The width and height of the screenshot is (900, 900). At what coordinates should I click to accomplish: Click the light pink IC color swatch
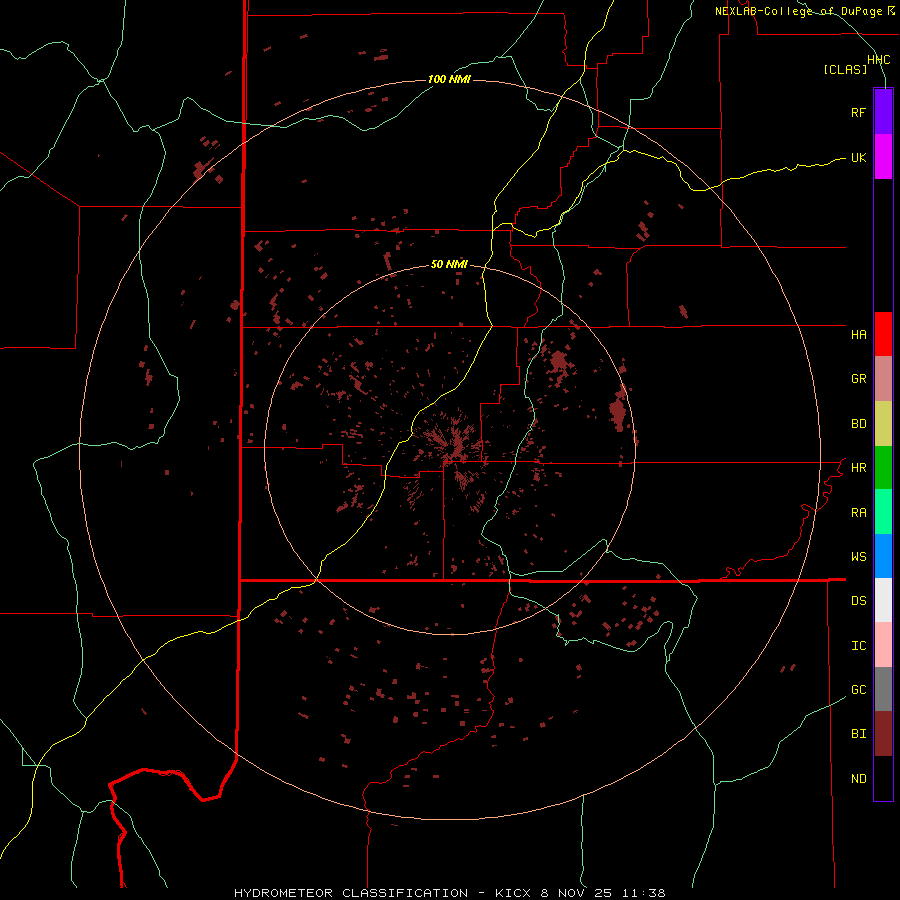click(x=883, y=645)
